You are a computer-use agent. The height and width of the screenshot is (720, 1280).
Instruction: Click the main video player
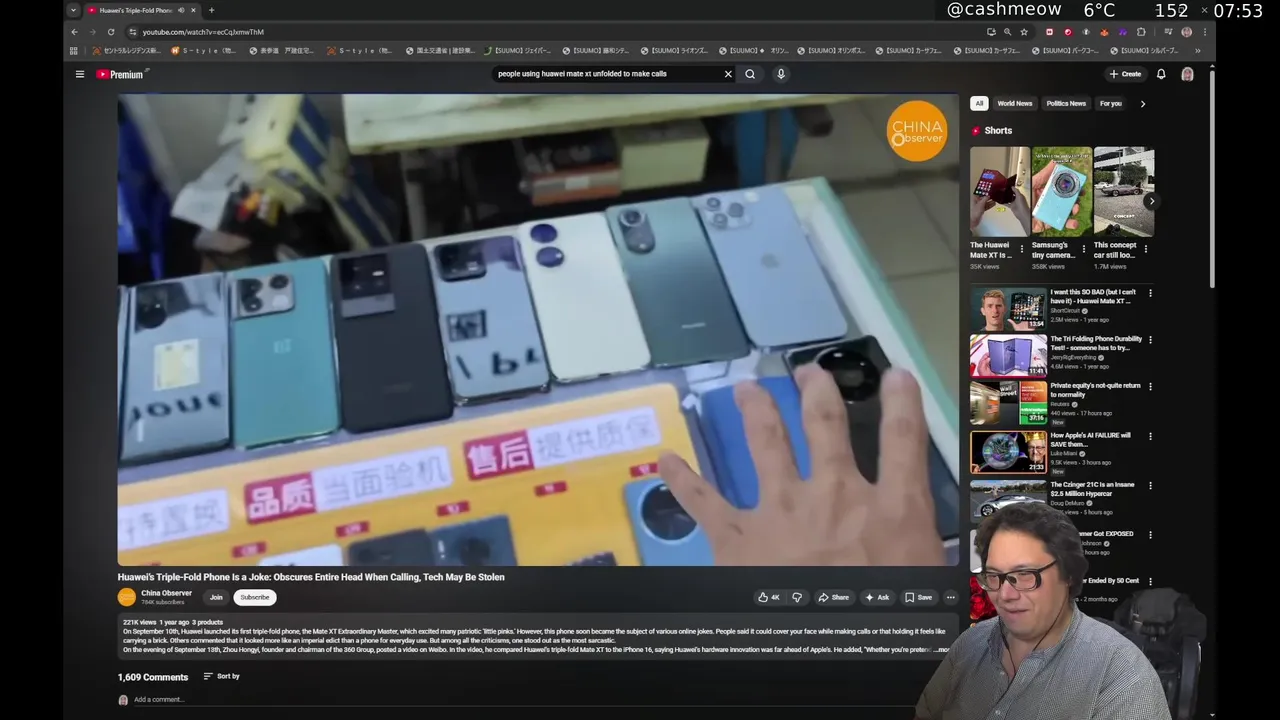[x=538, y=330]
